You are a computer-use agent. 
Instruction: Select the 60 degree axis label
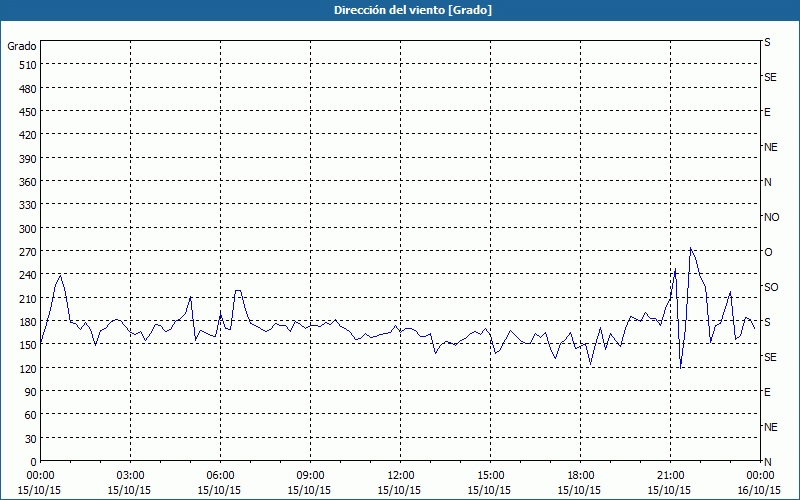tap(31, 415)
